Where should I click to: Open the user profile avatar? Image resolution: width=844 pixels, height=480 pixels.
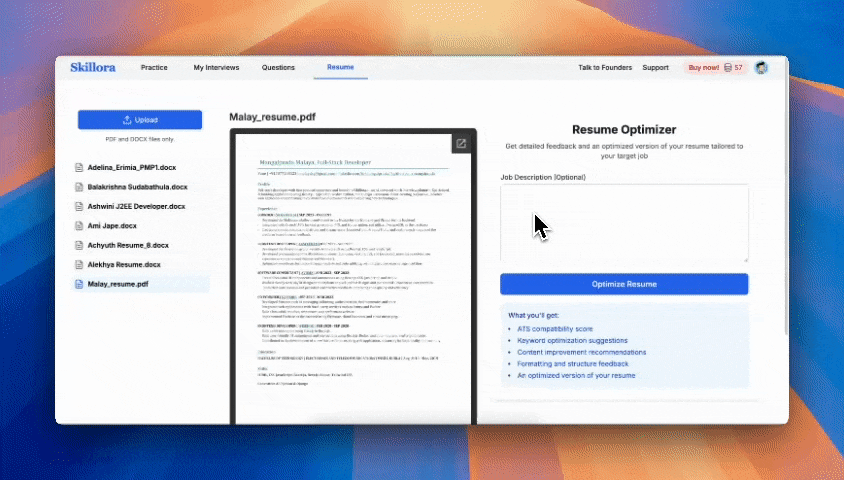click(761, 68)
